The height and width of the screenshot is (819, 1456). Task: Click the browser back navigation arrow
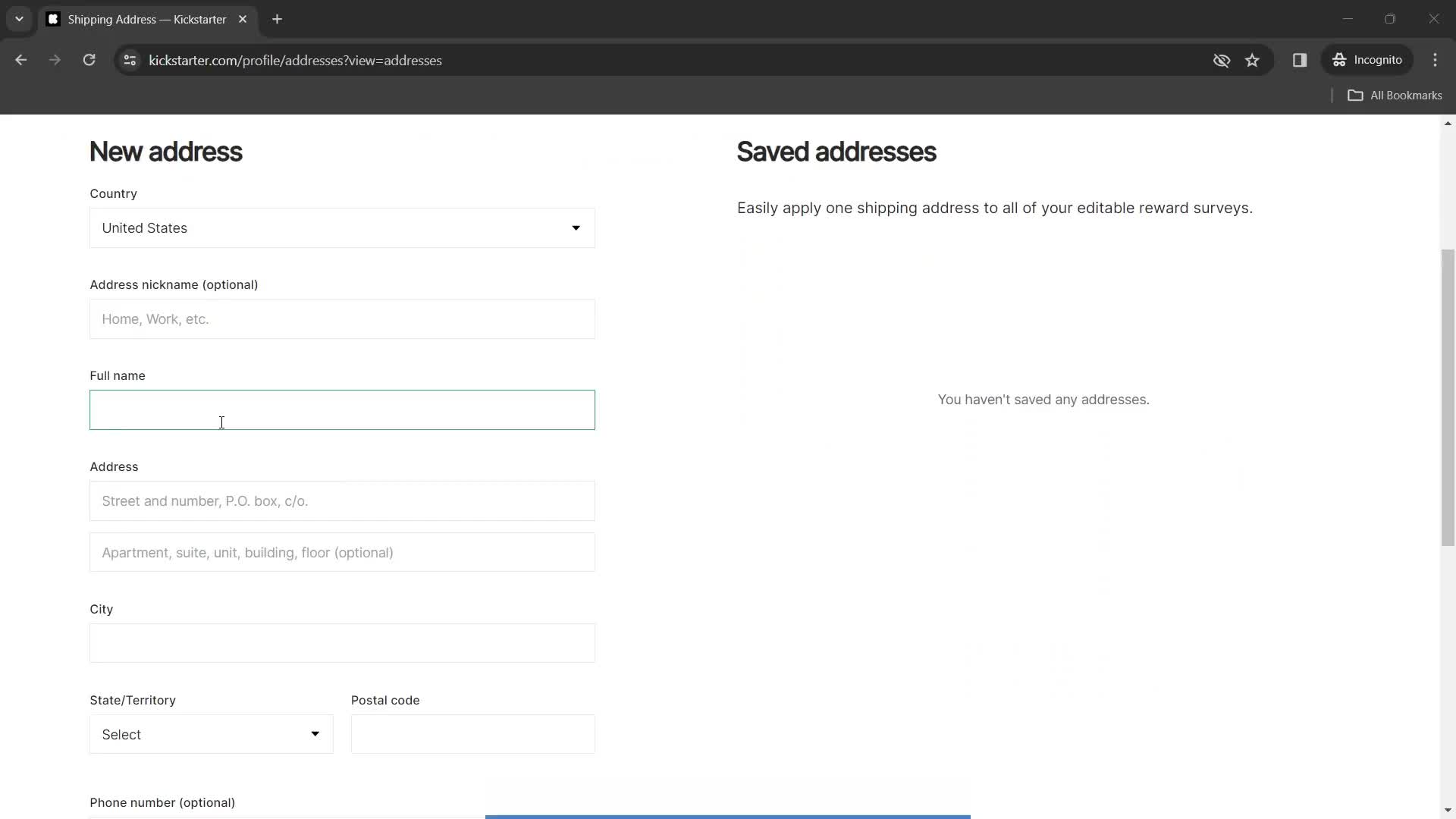[x=21, y=61]
